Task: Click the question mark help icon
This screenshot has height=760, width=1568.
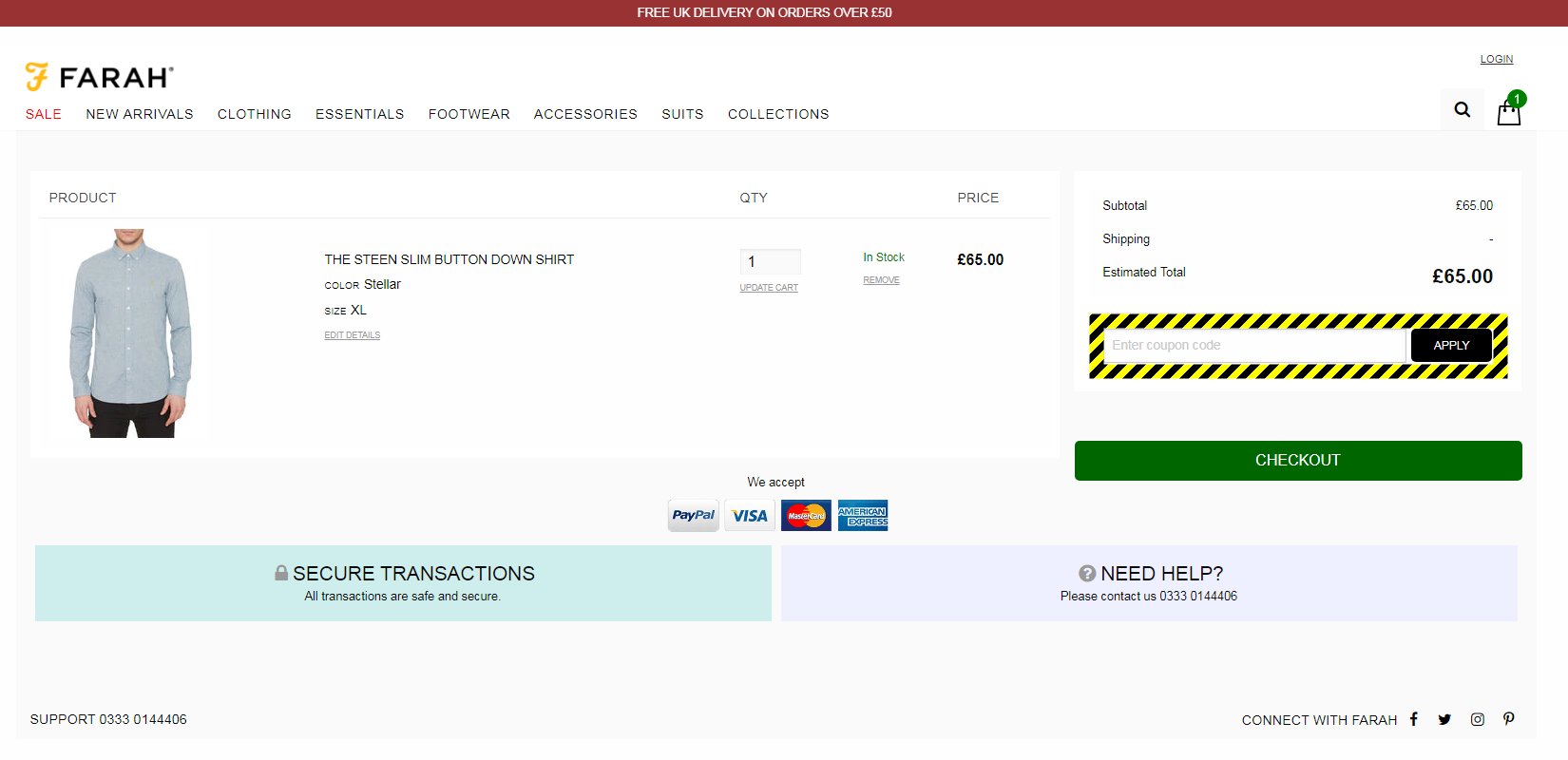Action: point(1087,574)
